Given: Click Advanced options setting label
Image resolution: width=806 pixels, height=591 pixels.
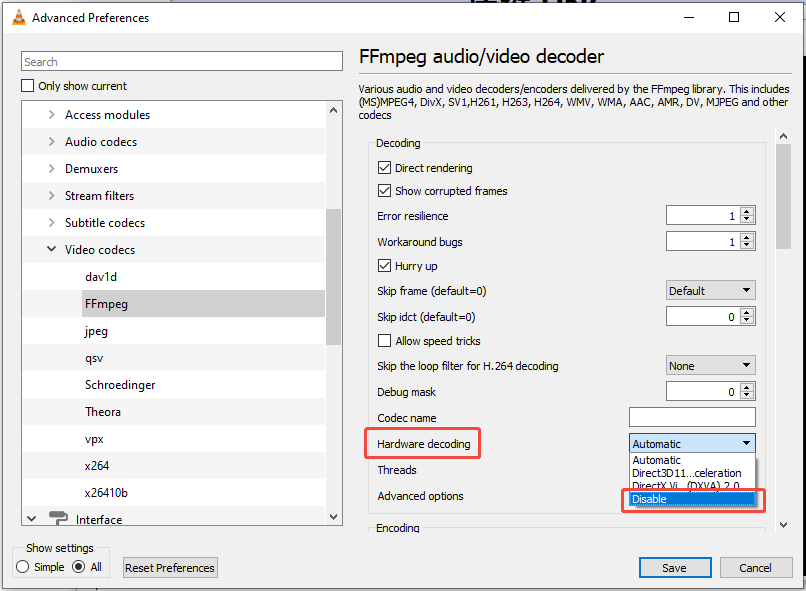Looking at the screenshot, I should coord(420,496).
